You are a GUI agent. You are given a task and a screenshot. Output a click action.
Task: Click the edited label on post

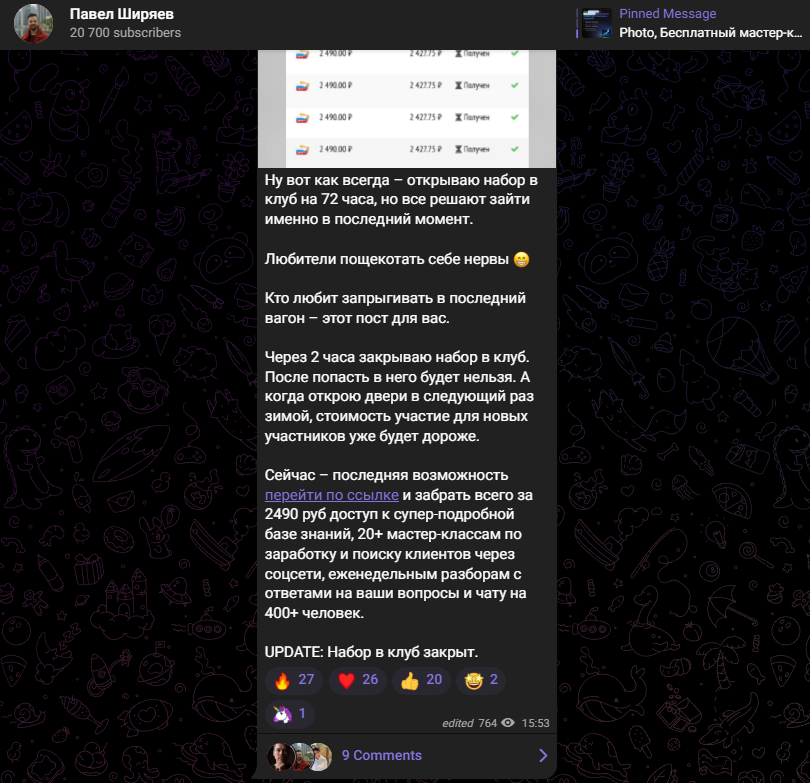click(x=458, y=723)
